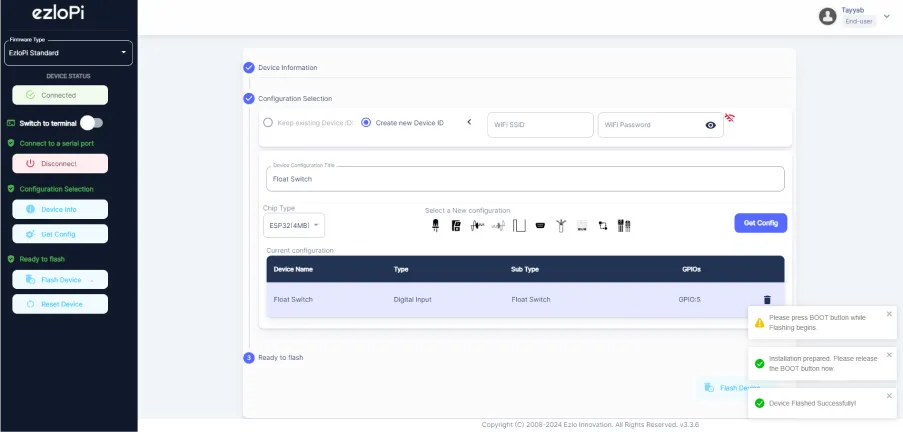The height and width of the screenshot is (432, 903).
Task: Click the Connected status button
Action: [x=60, y=95]
